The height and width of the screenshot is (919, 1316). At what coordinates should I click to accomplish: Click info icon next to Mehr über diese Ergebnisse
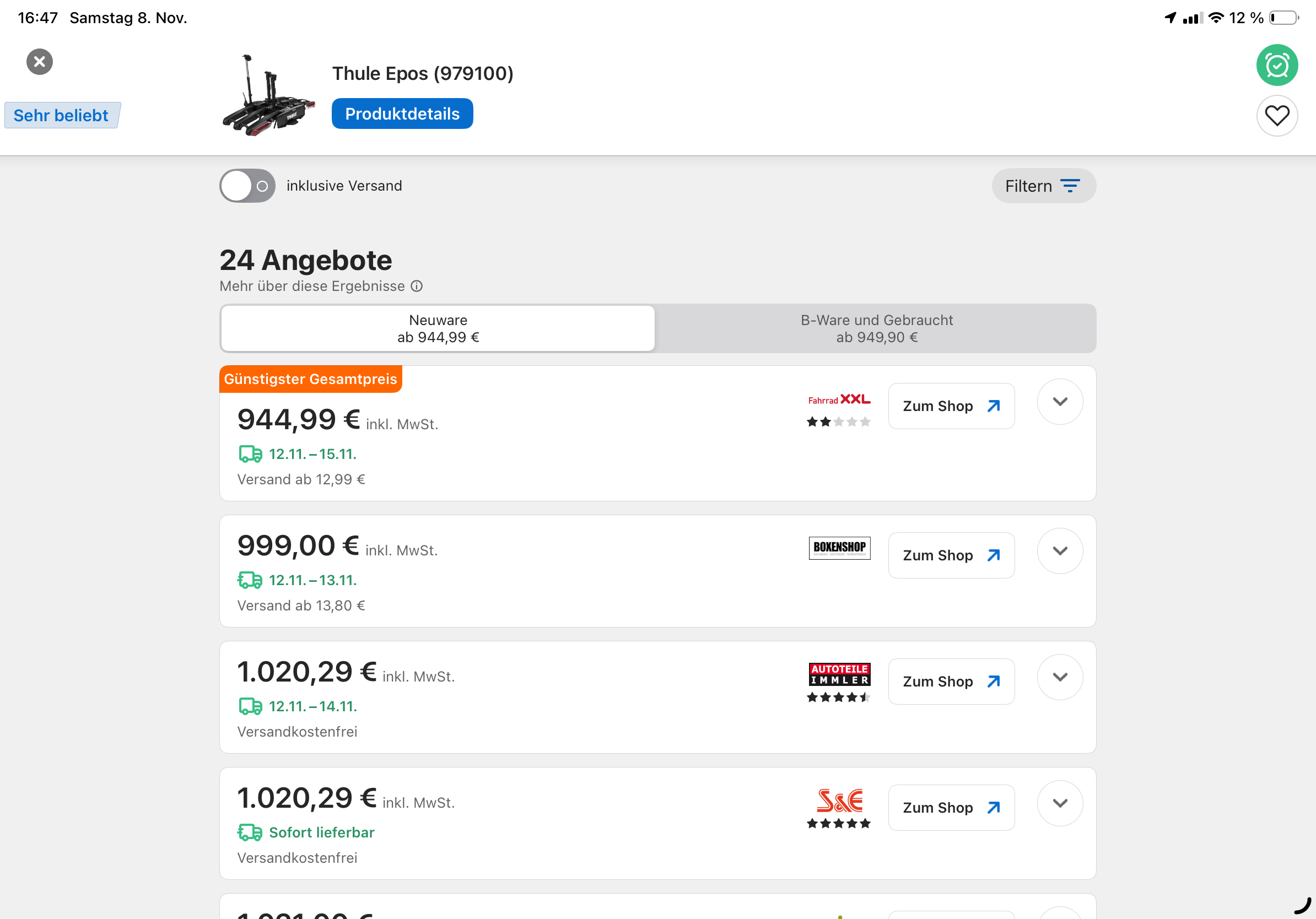click(417, 286)
